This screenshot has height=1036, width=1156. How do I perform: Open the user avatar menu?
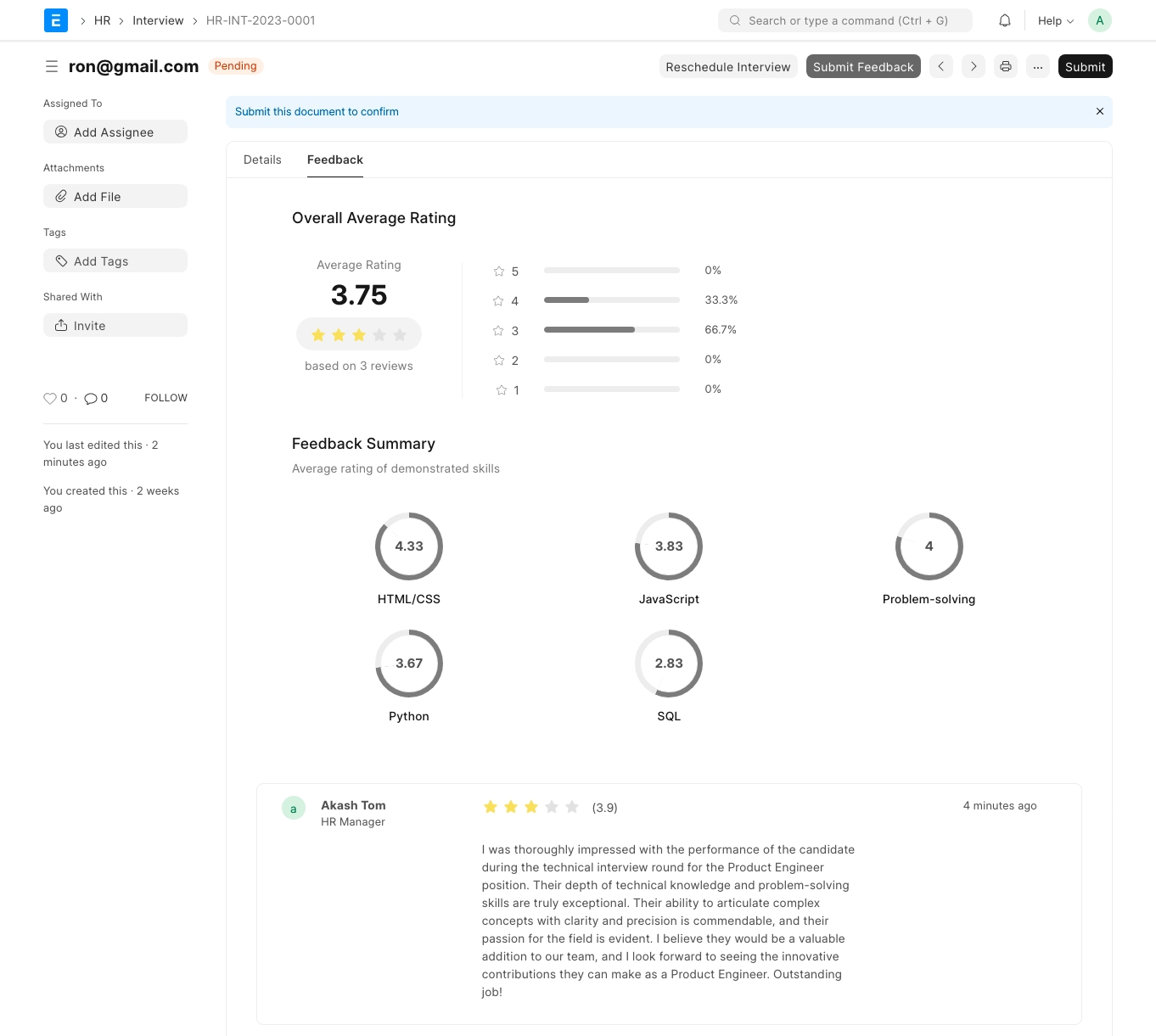click(x=1100, y=20)
